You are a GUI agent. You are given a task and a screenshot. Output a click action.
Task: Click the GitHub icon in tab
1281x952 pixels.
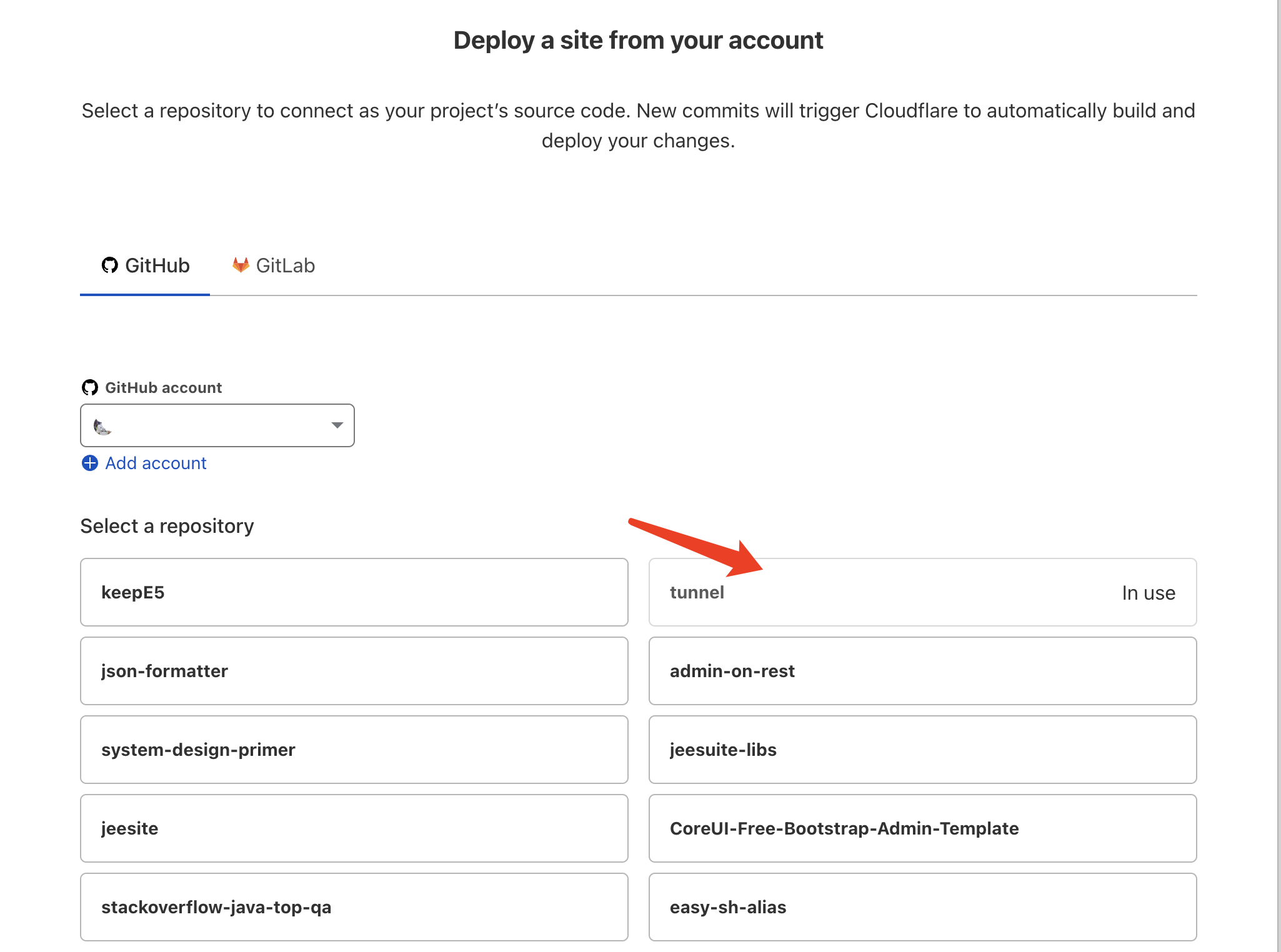coord(109,265)
